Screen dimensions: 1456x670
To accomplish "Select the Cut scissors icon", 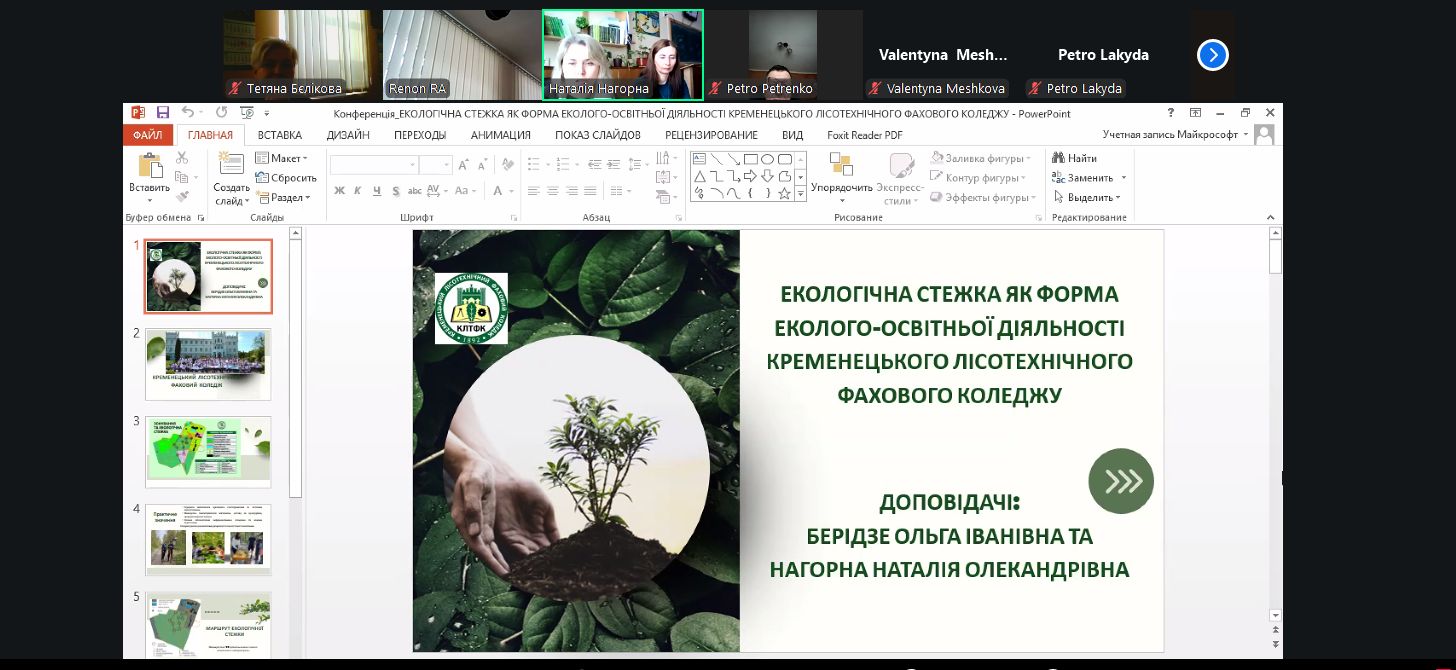I will tap(182, 158).
